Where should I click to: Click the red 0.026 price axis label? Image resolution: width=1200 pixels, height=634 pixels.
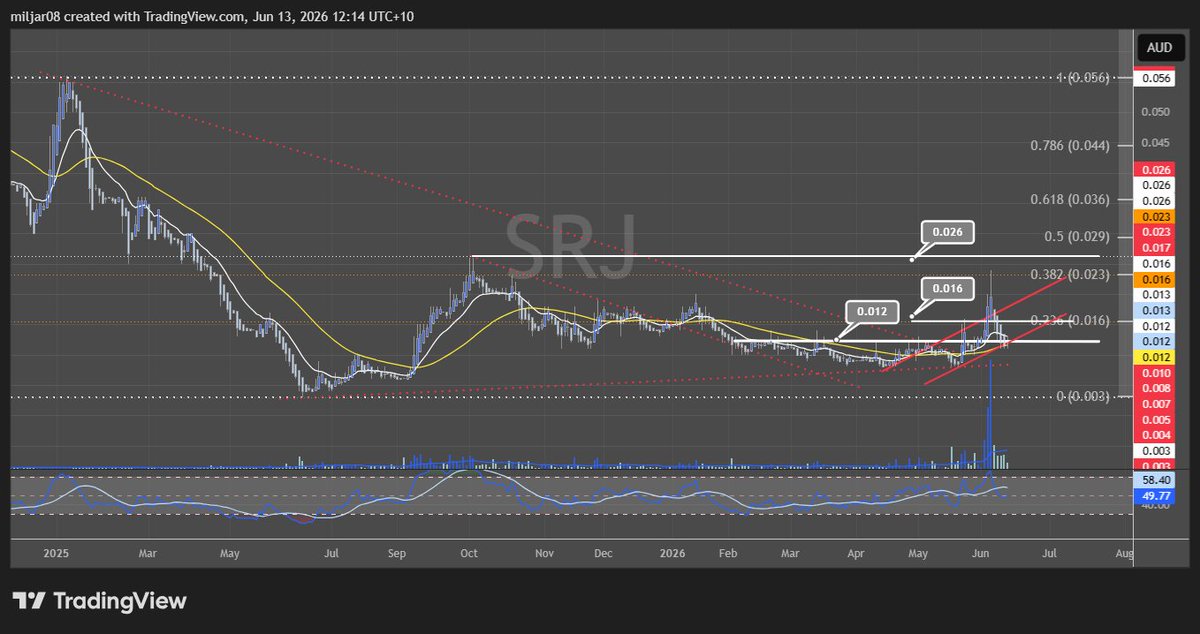(x=1156, y=171)
